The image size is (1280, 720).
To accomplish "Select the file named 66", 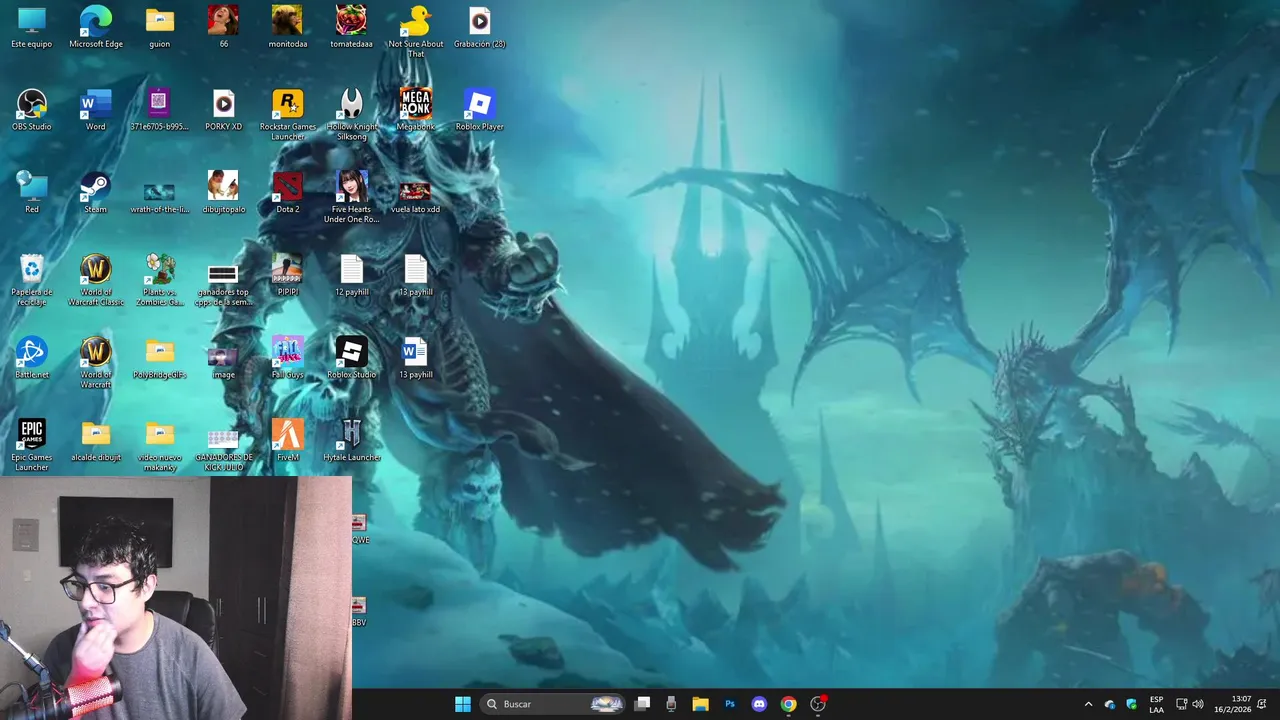I will coord(223,27).
